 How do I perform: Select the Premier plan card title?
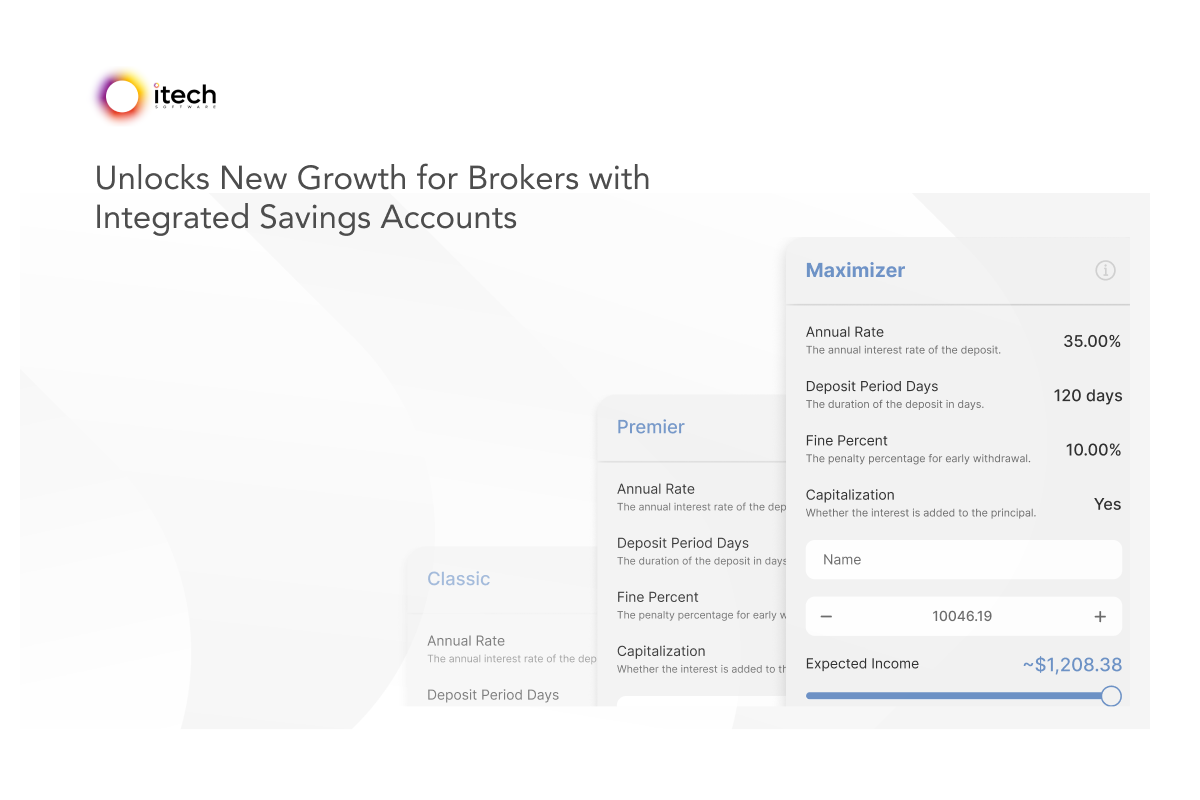click(x=651, y=427)
